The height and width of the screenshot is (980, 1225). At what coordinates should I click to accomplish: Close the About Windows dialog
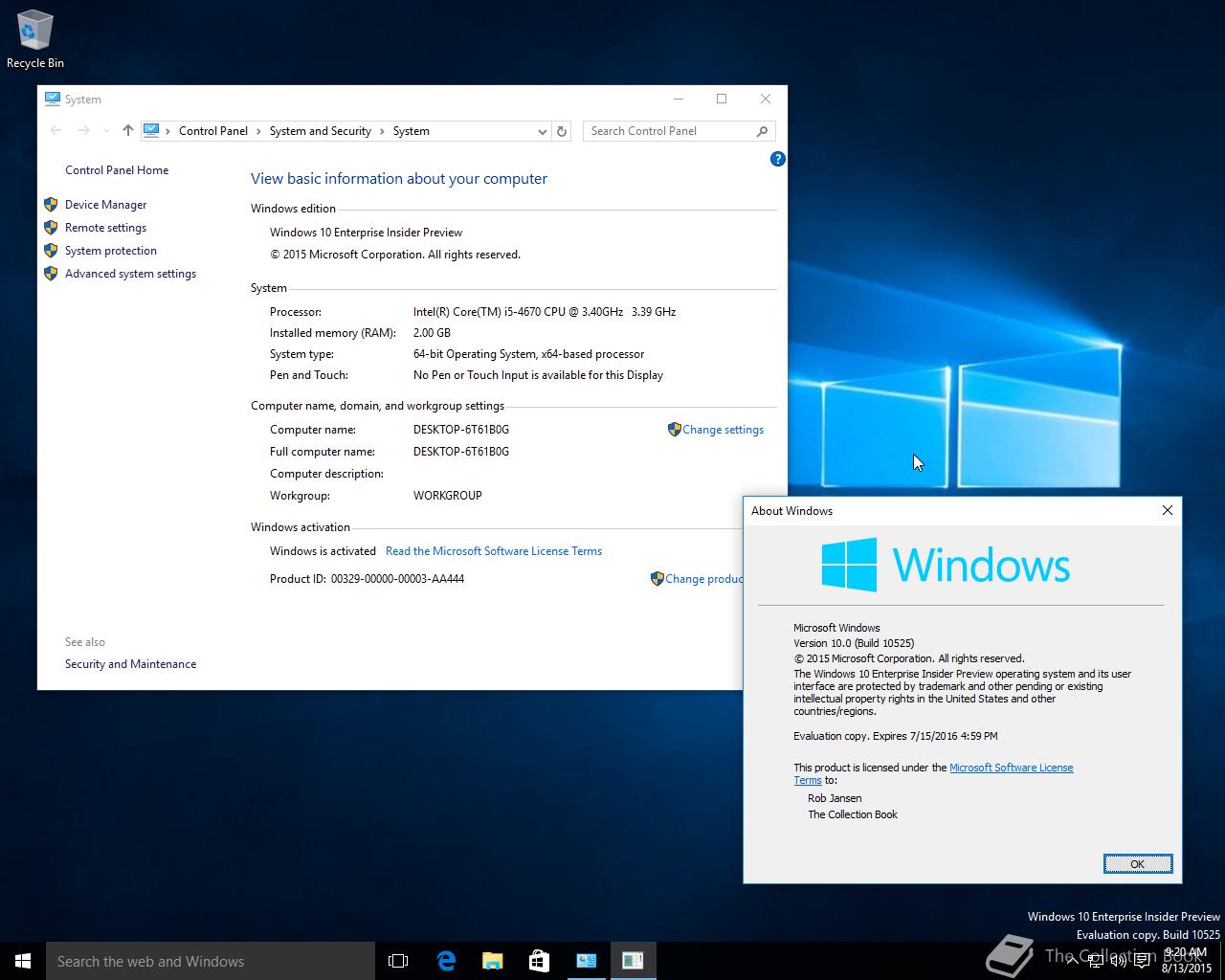coord(1168,510)
